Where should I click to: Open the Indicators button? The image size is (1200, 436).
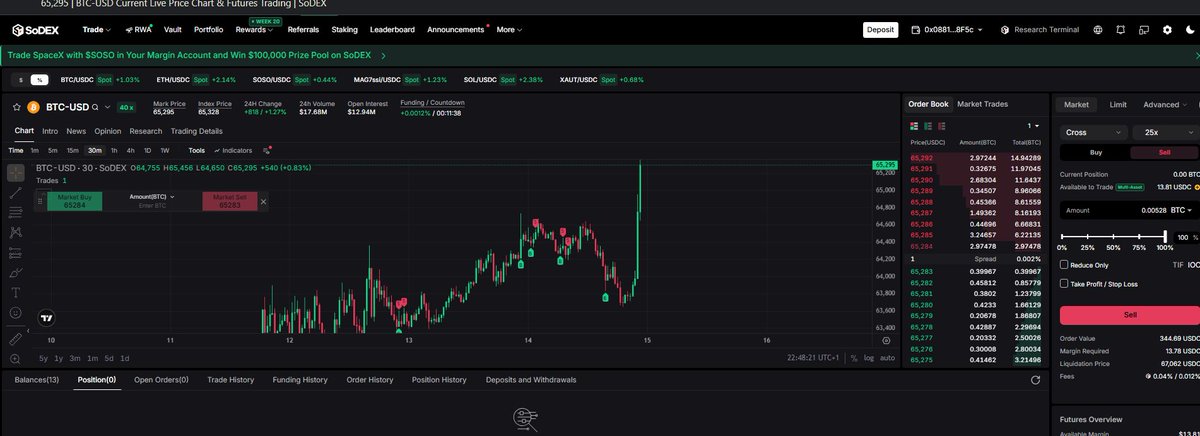234,150
